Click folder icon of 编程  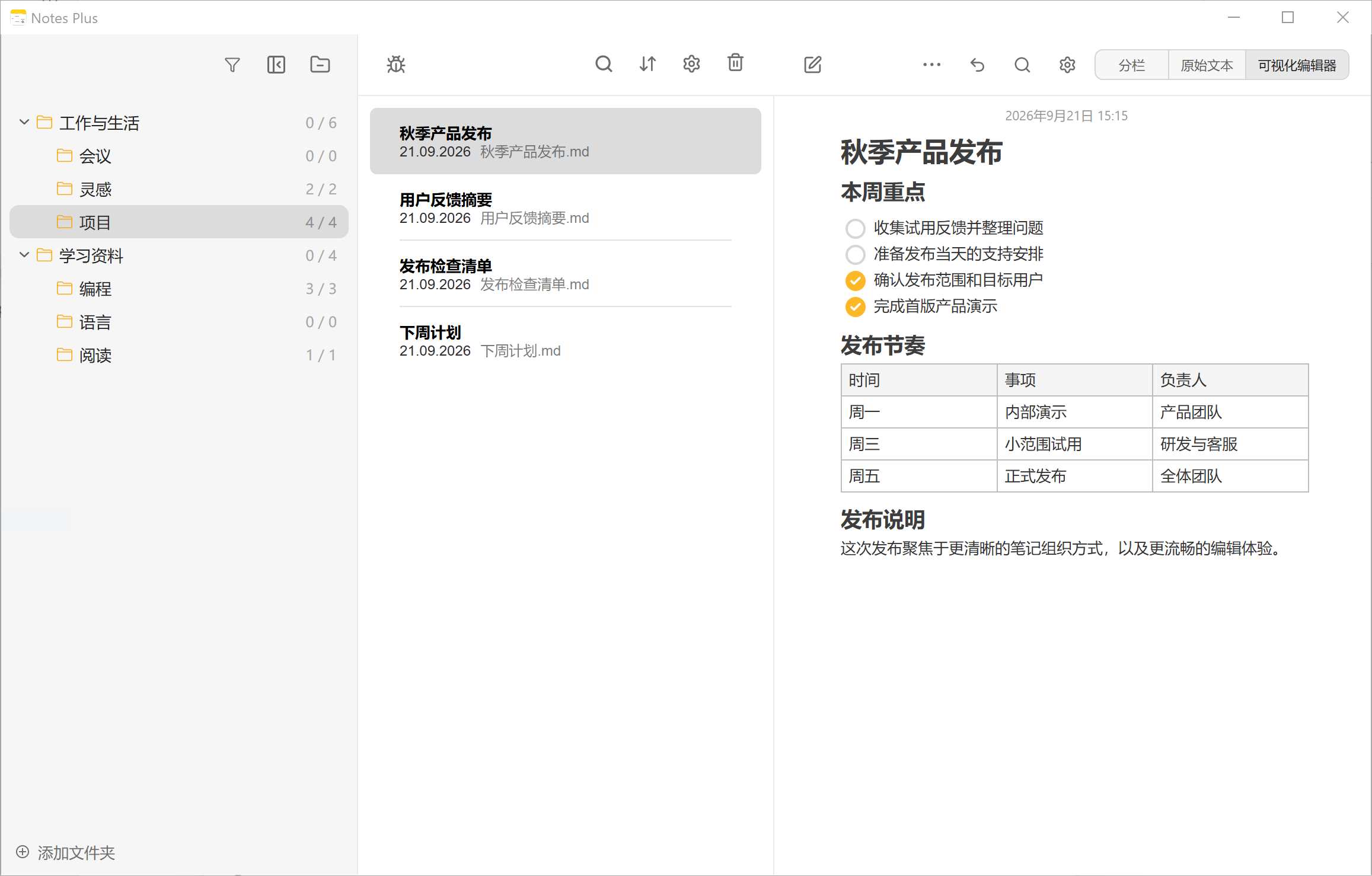point(65,288)
